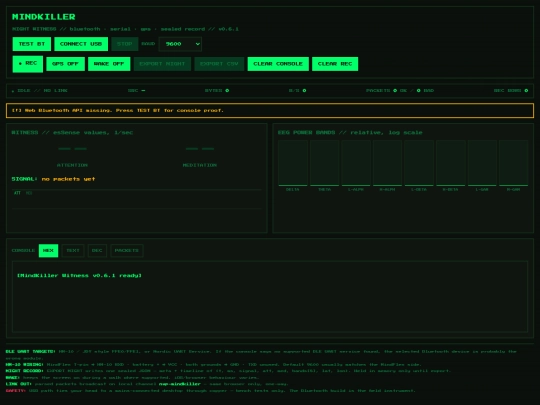Image resolution: width=540 pixels, height=405 pixels.
Task: Click the Web Bluetooth API missing warning
Action: pos(270,111)
